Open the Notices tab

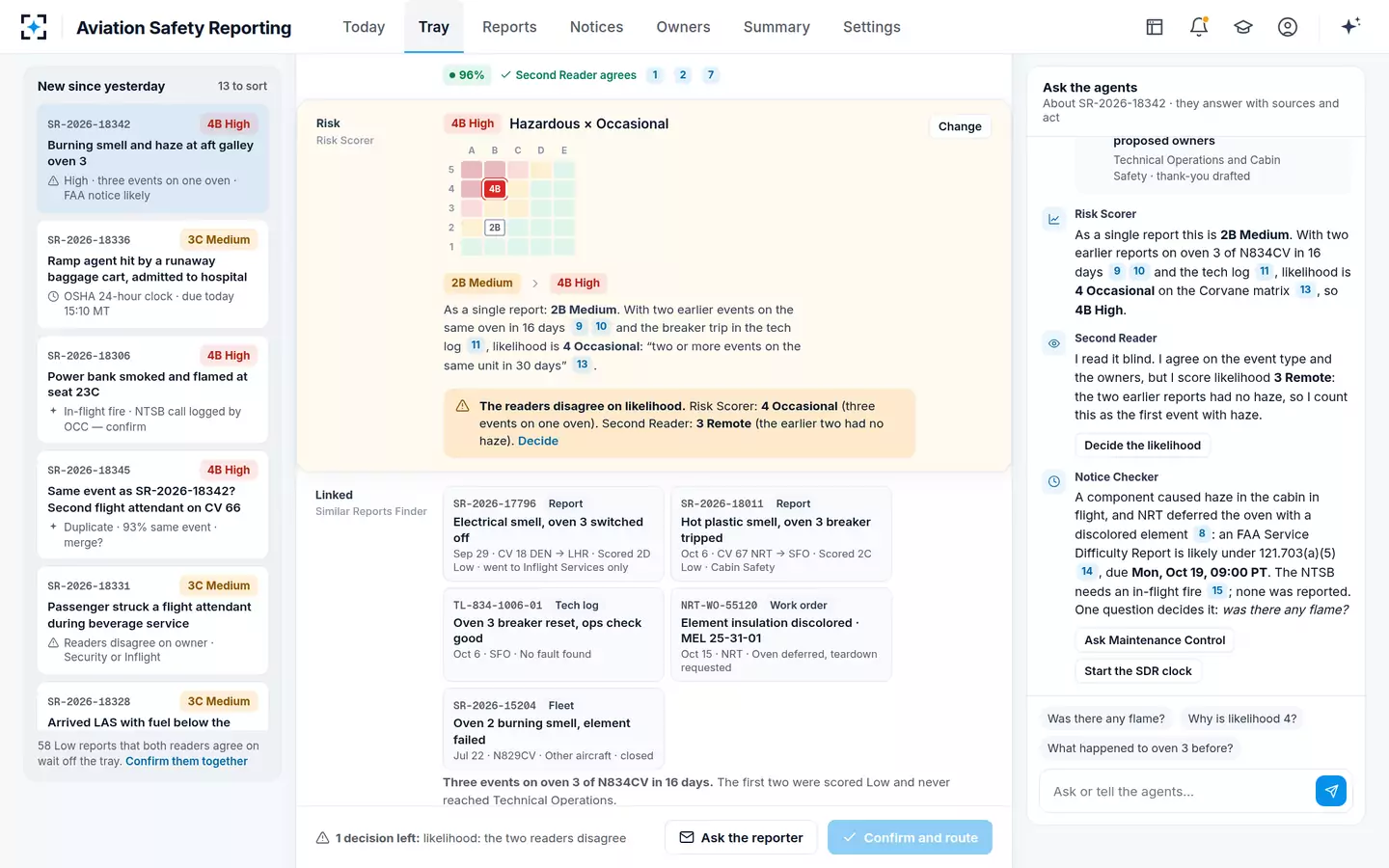(x=596, y=27)
